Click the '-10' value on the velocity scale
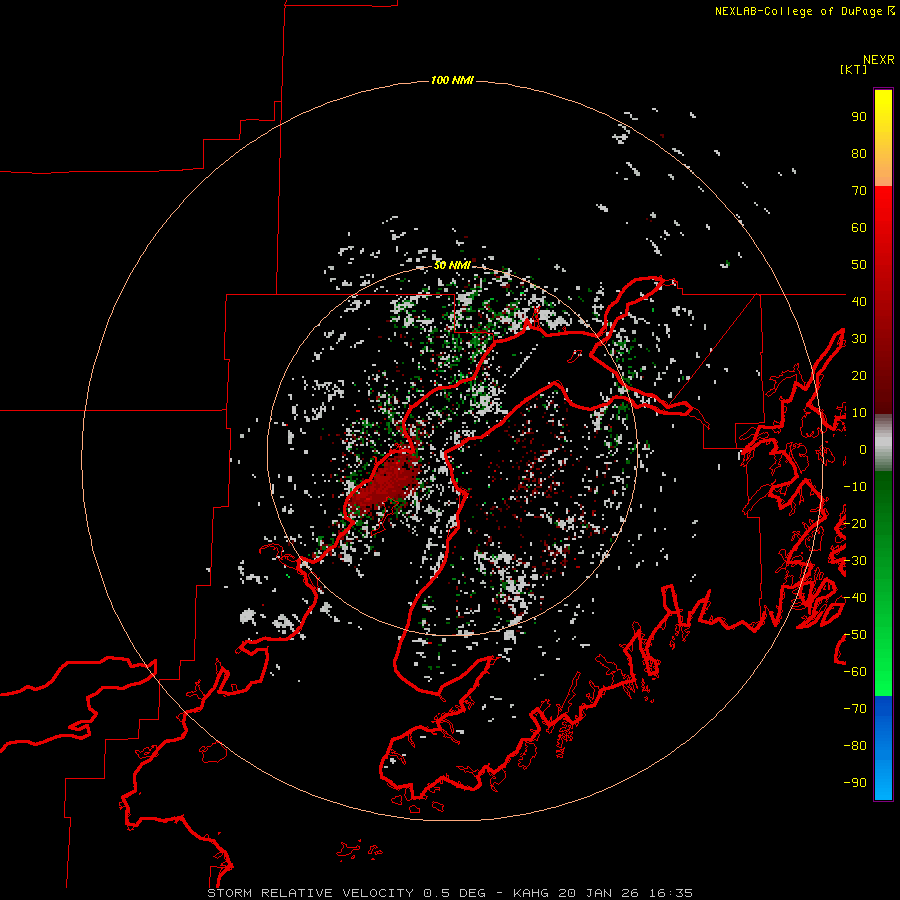 (855, 487)
